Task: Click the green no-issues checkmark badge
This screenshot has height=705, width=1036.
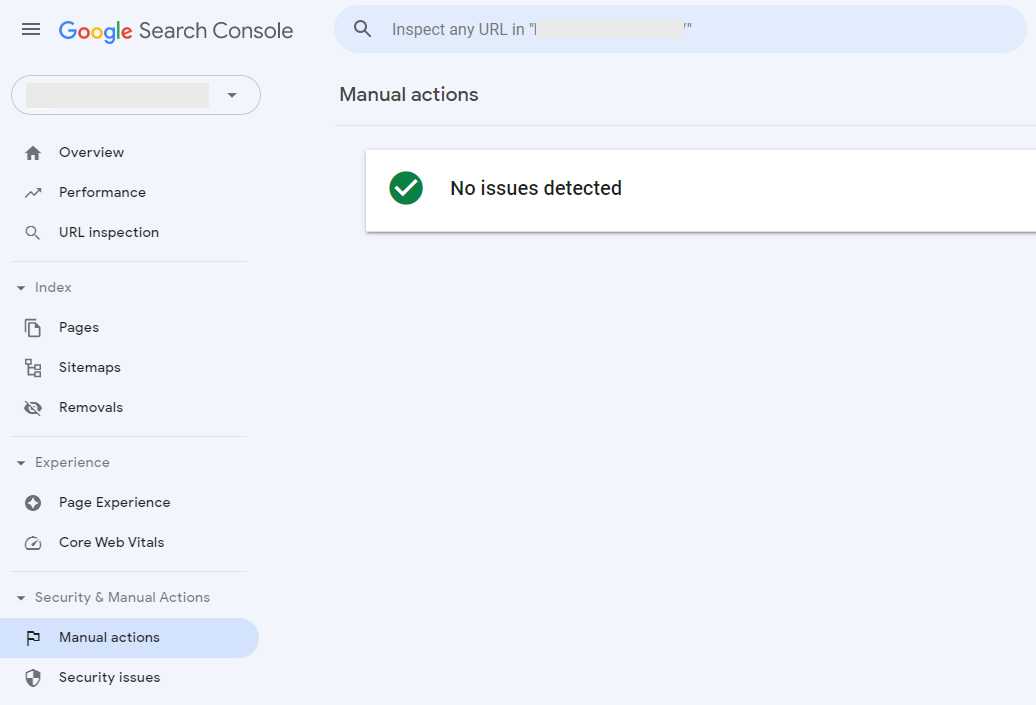Action: [x=405, y=188]
